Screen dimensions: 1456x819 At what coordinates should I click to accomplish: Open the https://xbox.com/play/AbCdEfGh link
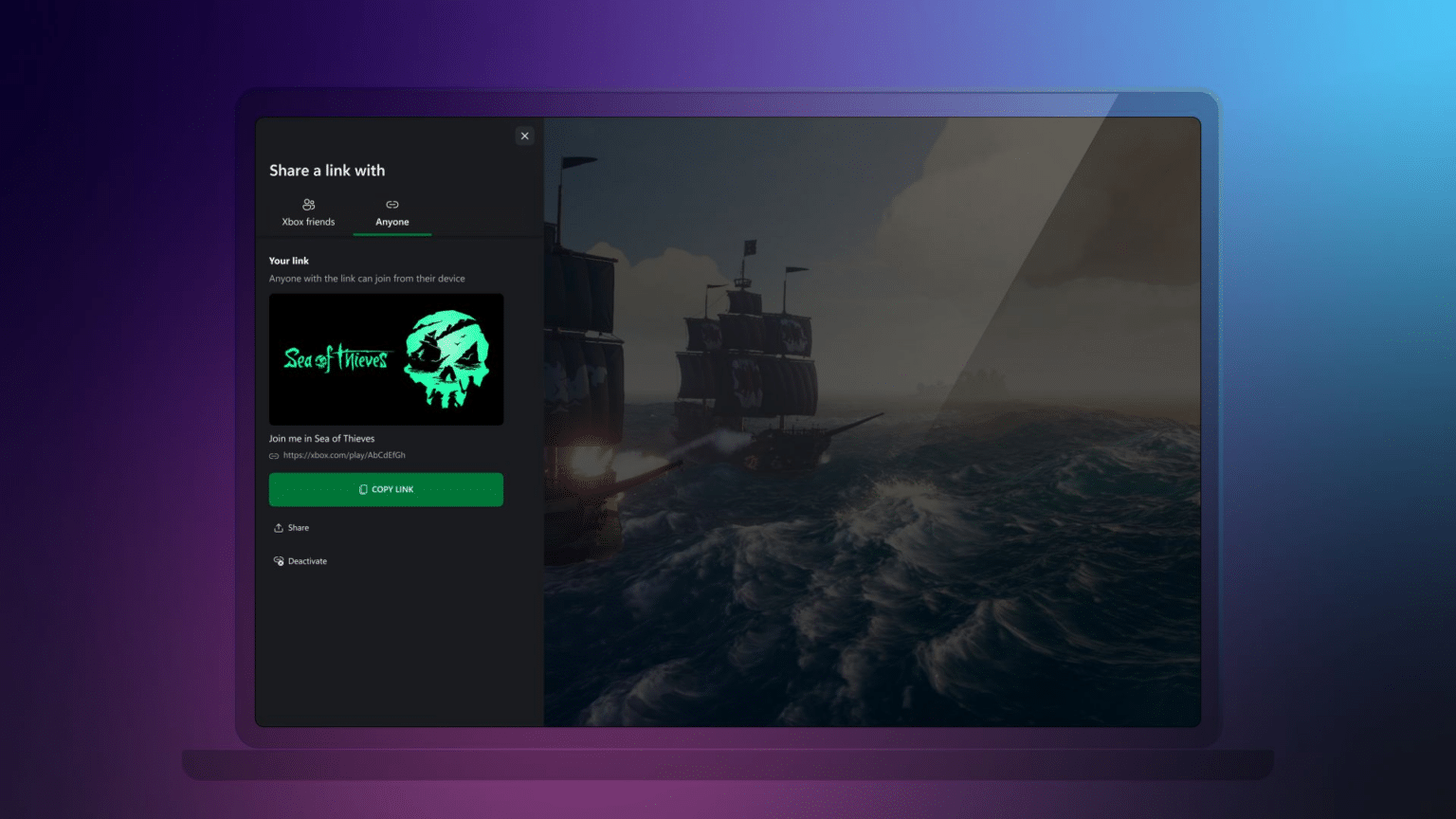coord(345,455)
